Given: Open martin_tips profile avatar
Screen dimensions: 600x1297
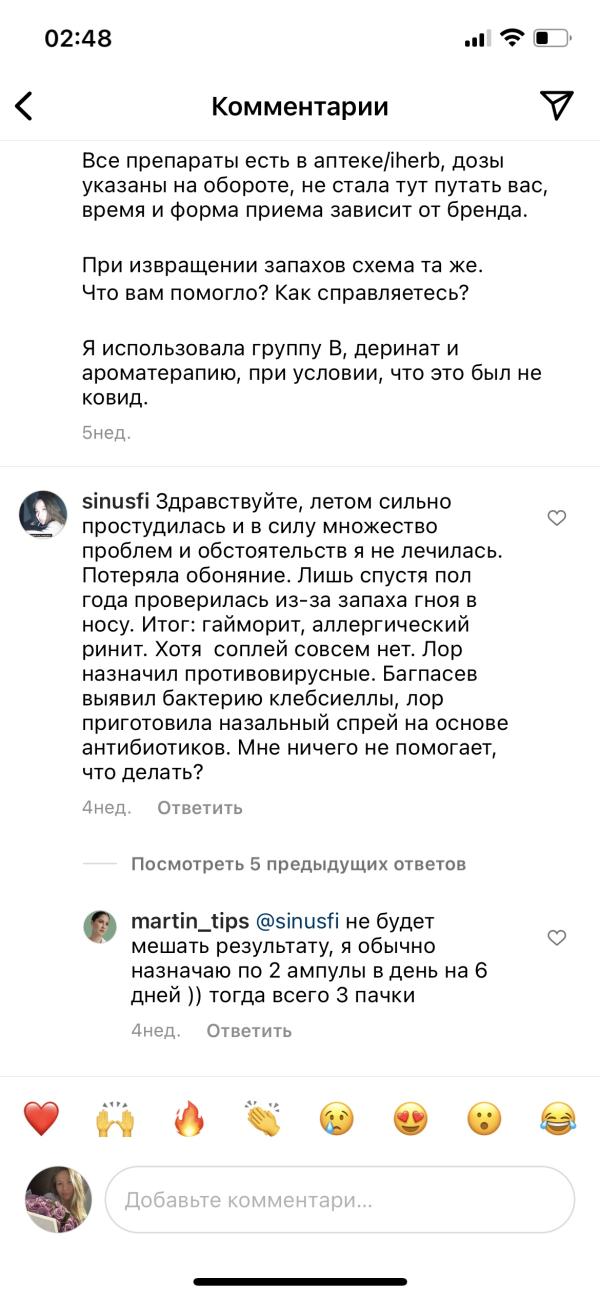Looking at the screenshot, I should (100, 927).
